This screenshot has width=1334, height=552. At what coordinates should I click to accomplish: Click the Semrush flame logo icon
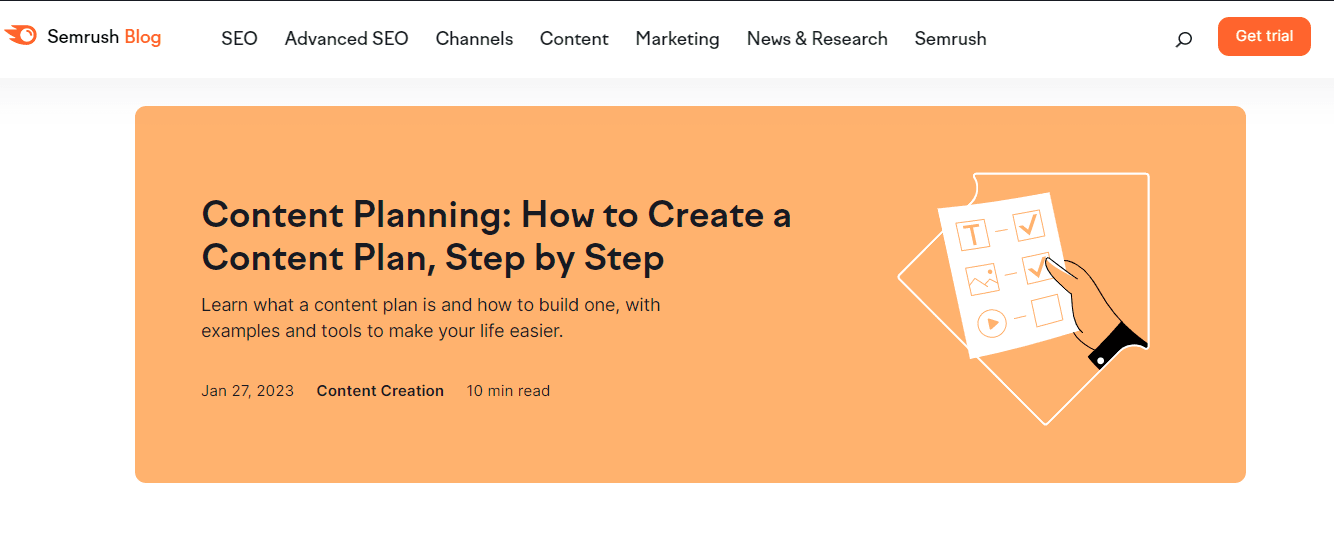tap(21, 37)
